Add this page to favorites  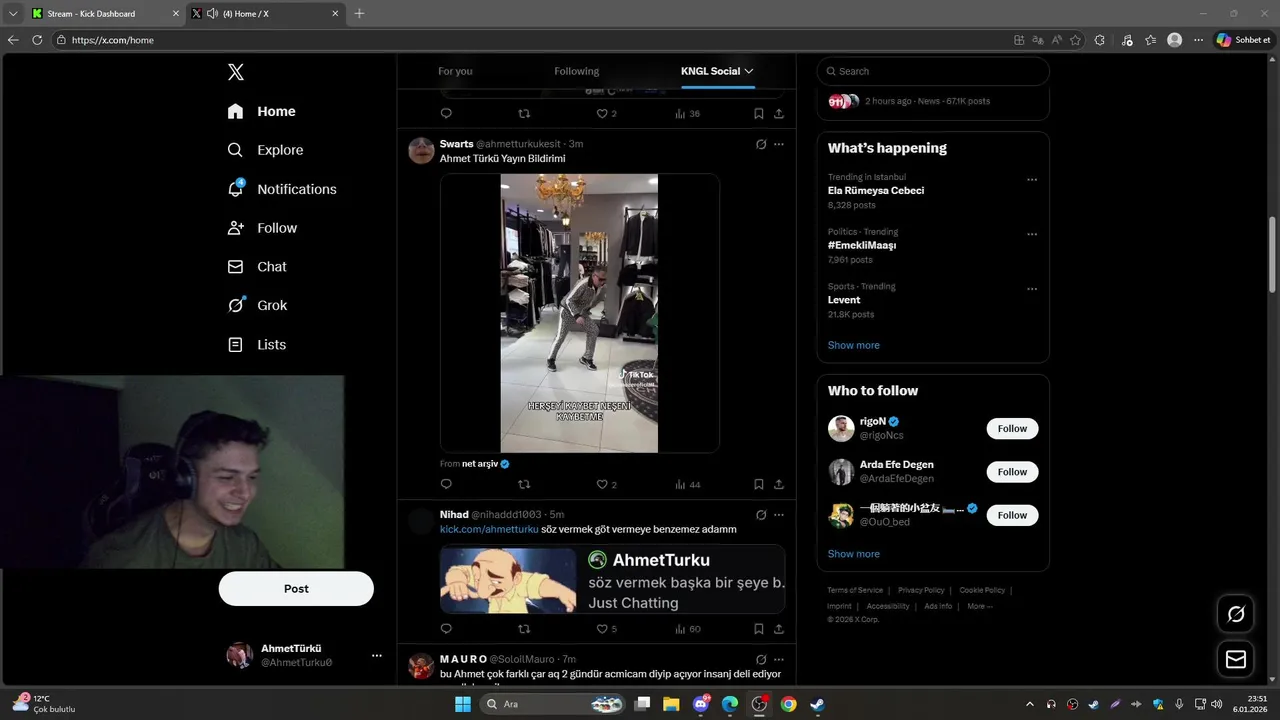[1075, 40]
